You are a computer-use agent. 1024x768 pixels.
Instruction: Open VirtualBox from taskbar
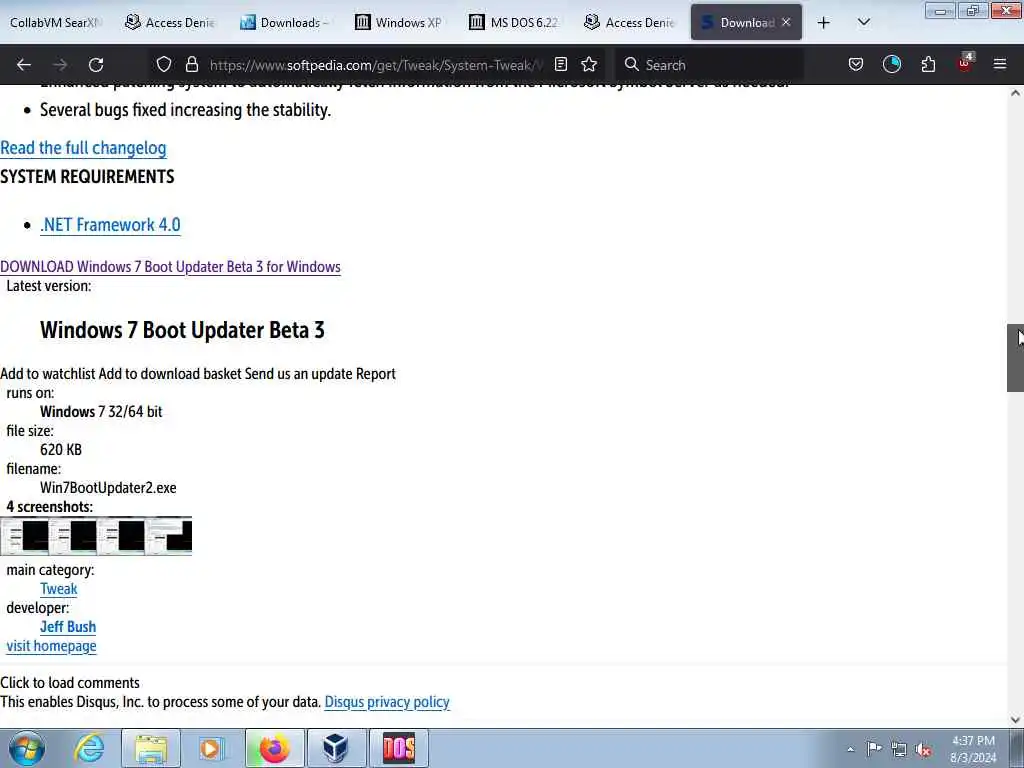click(336, 748)
